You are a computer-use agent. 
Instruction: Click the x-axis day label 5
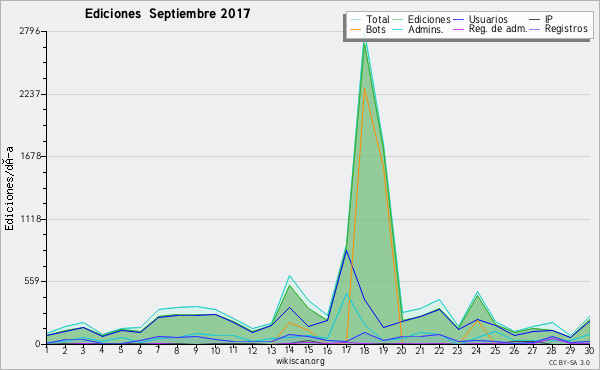coord(121,350)
